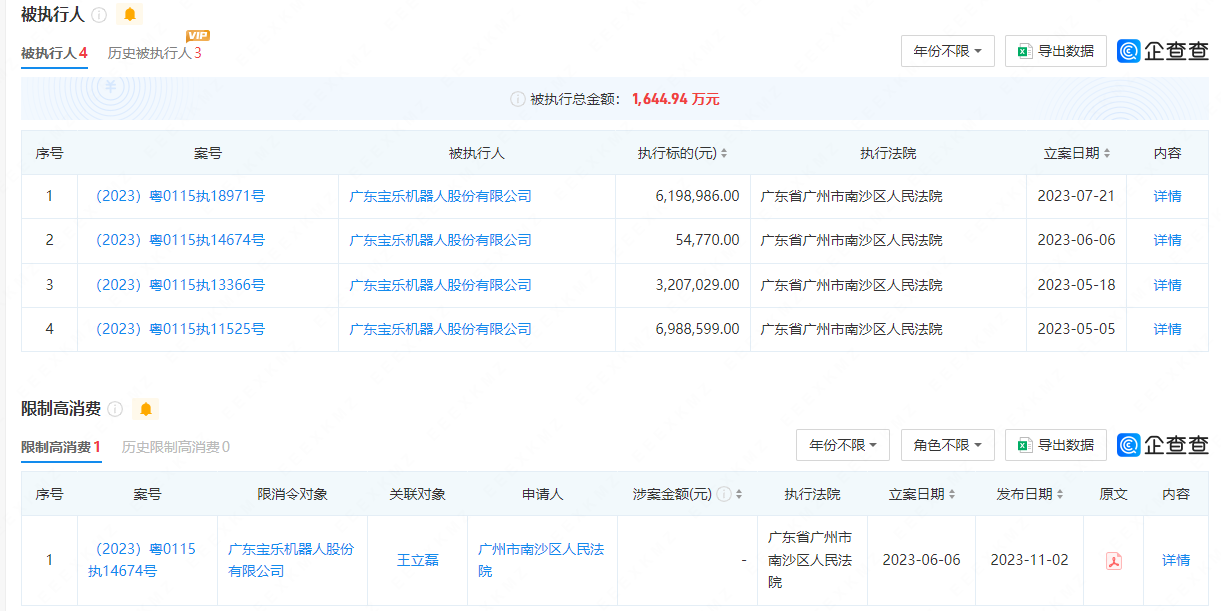
Task: Open 限消令对象 company link 广东宝乐机器人股份
Action: (291, 560)
